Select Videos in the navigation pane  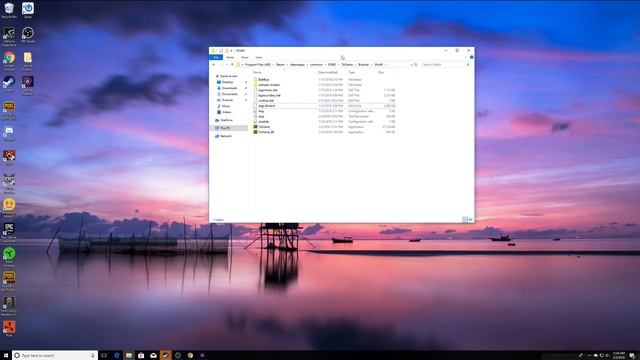click(x=226, y=112)
